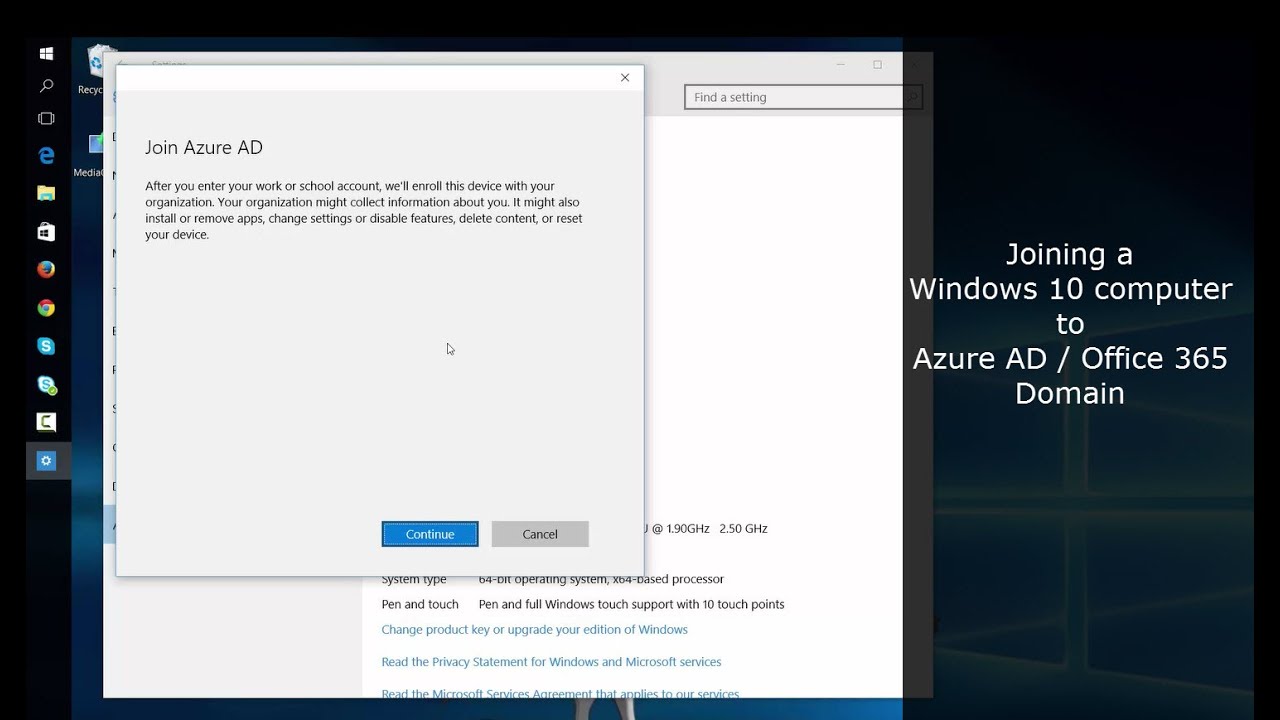Click Continue in Join Azure AD dialog

point(430,534)
